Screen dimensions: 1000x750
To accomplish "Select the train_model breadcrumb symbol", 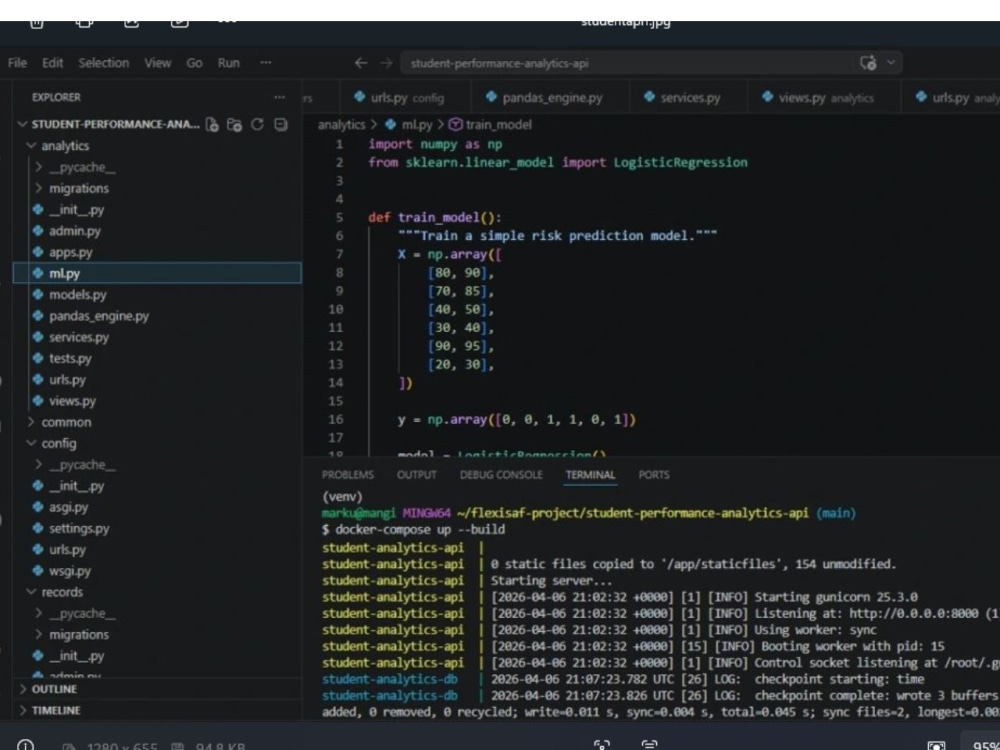I will click(x=498, y=125).
